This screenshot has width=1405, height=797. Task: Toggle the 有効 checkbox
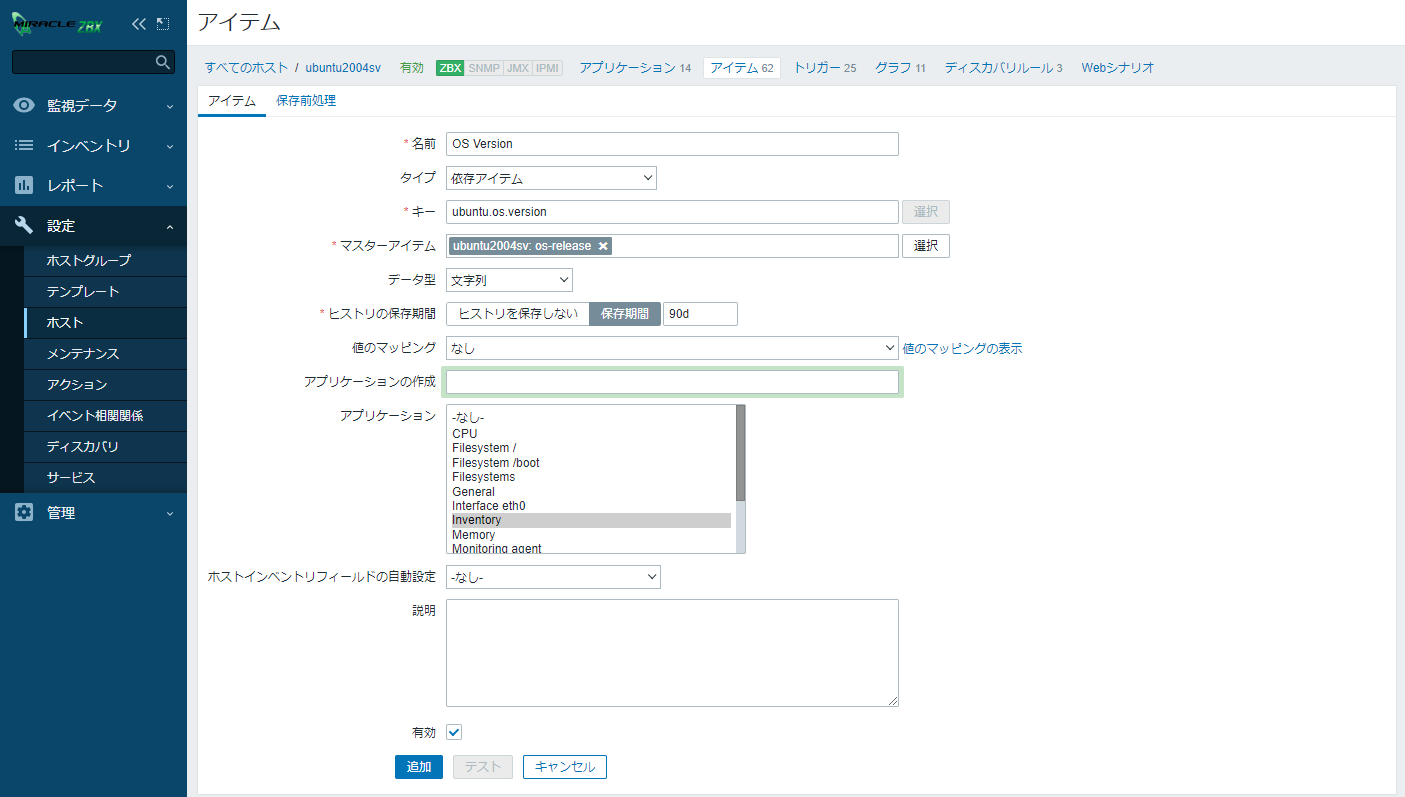[x=454, y=732]
